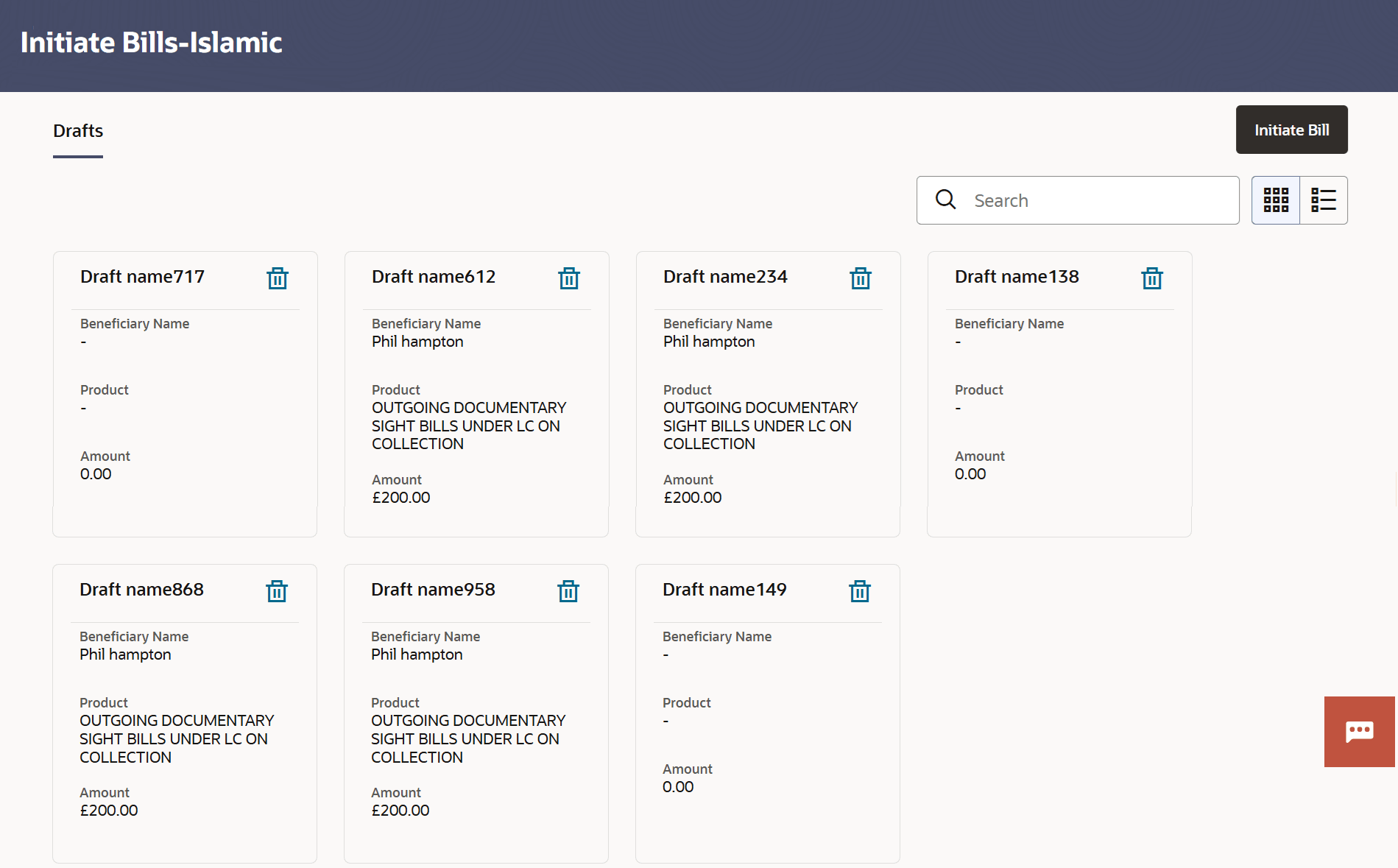Click Phil hampton in Draft name612 card

tap(417, 342)
